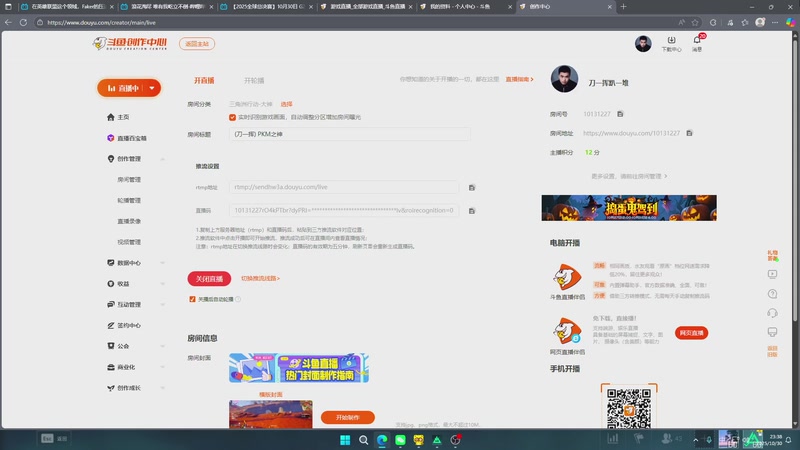Viewport: 800px width, 450px height.
Task: Go back in the browser
Action: point(8,22)
